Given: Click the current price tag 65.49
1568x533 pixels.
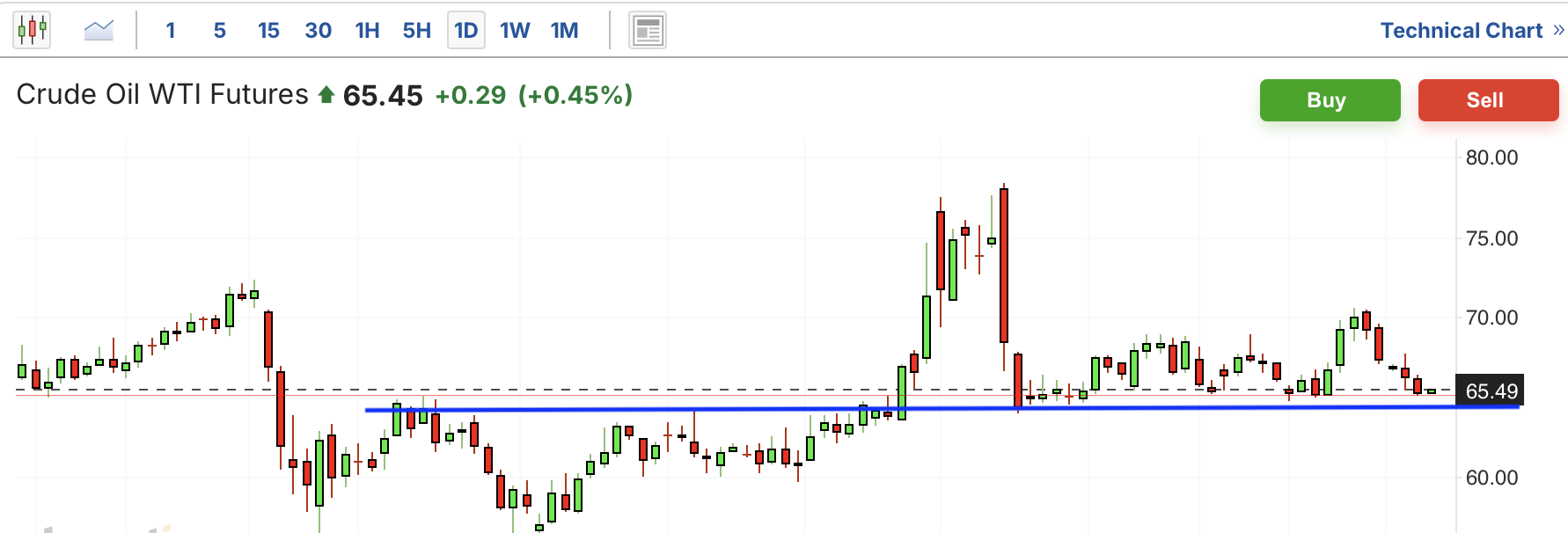Looking at the screenshot, I should click(1491, 391).
